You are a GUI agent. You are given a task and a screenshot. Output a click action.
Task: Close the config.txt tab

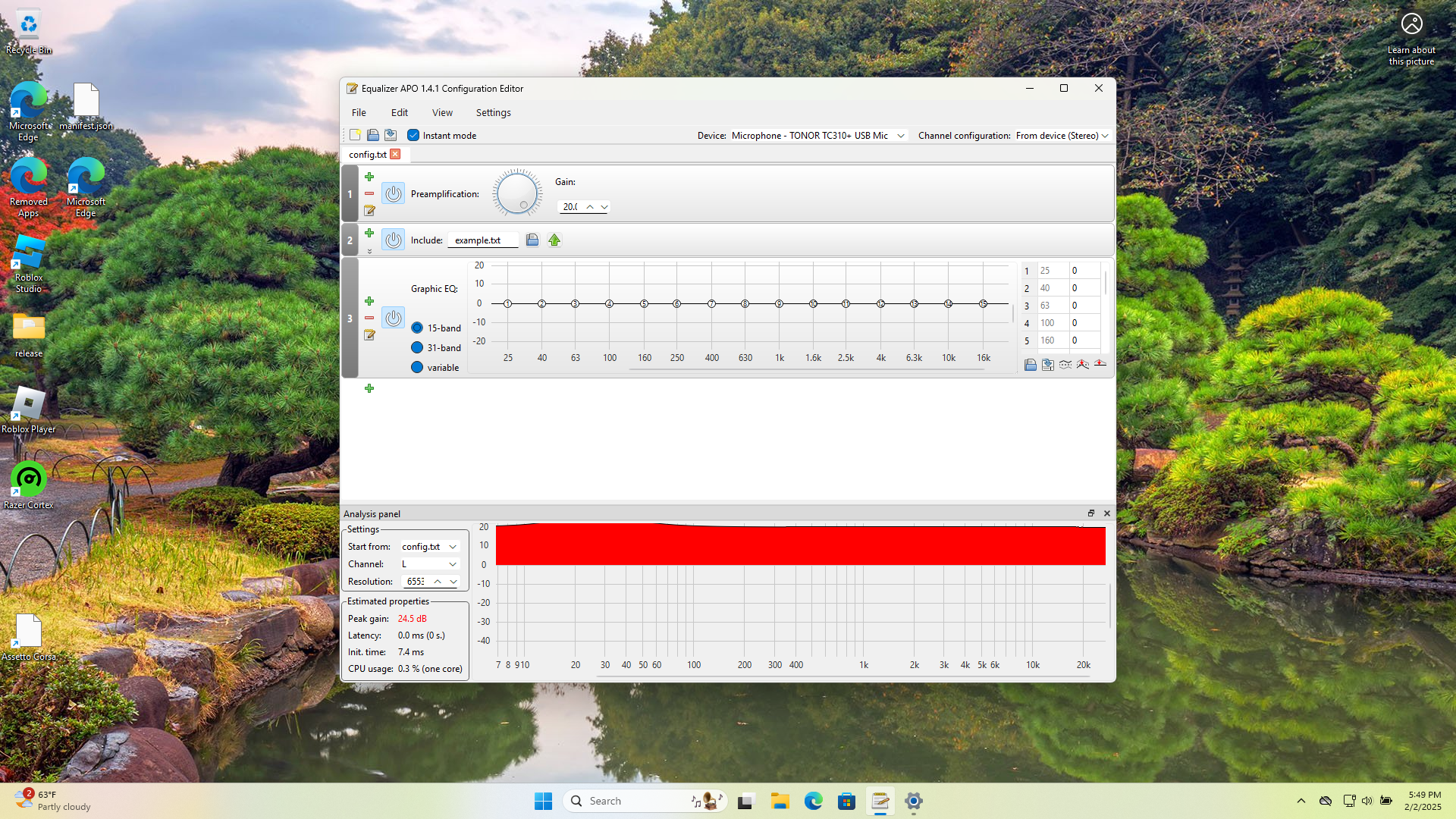[395, 155]
